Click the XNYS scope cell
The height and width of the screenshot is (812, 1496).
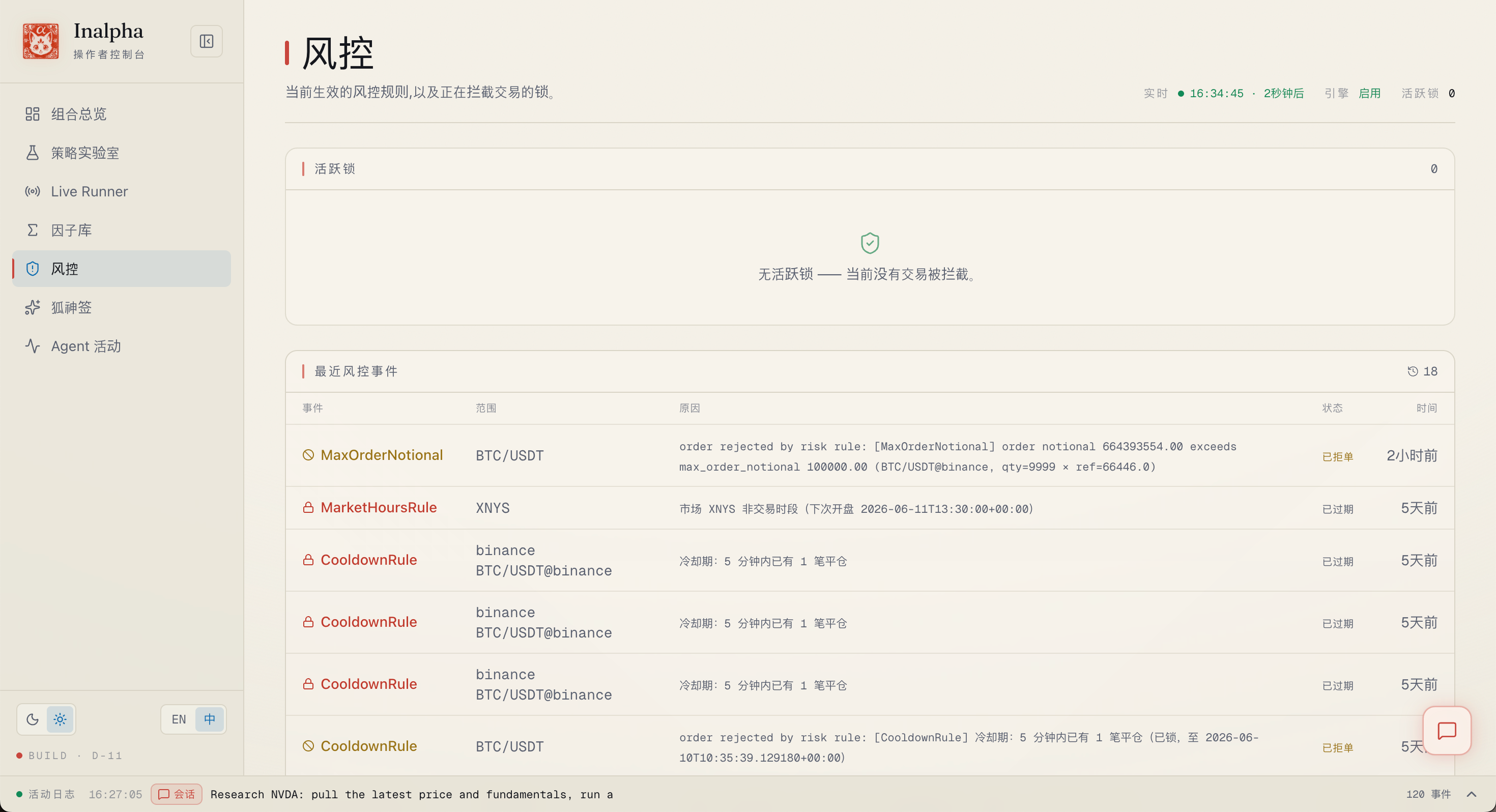pos(493,508)
